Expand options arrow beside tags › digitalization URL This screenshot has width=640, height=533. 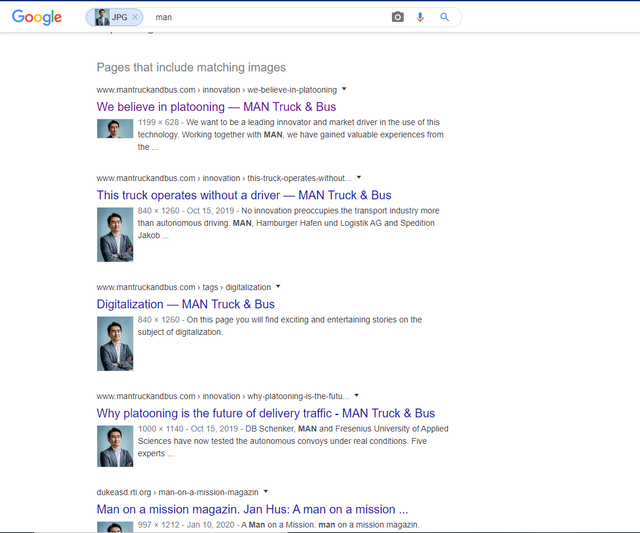point(278,286)
